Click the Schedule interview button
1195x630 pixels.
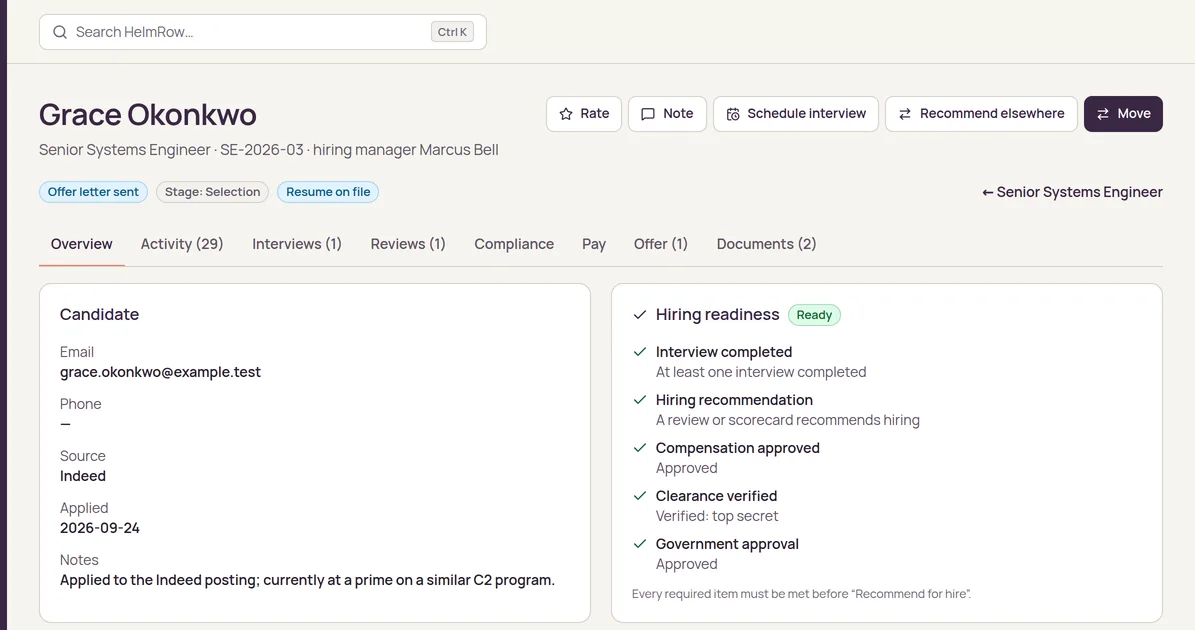pos(796,114)
